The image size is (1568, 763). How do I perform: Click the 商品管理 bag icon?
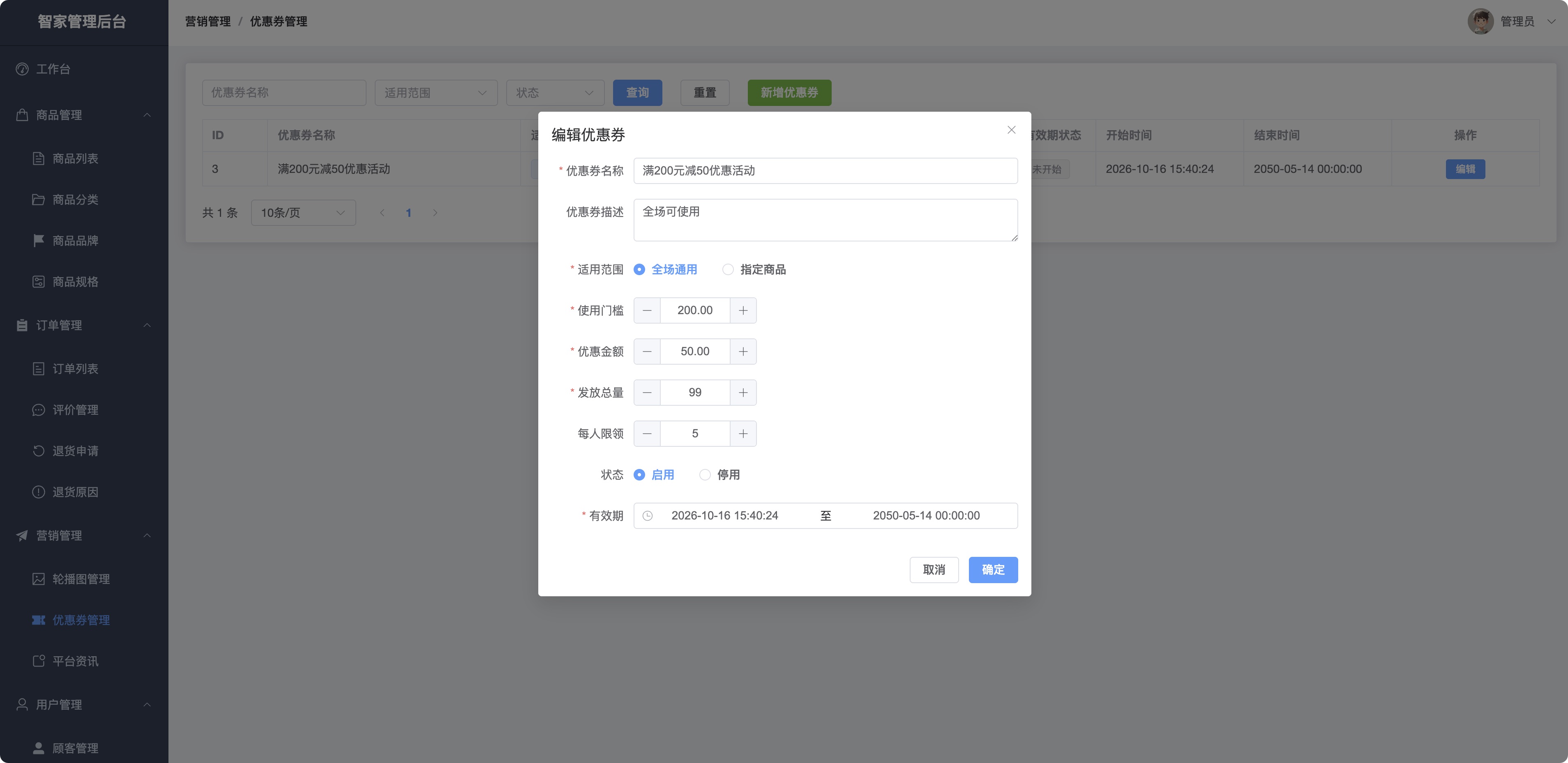tap(22, 115)
